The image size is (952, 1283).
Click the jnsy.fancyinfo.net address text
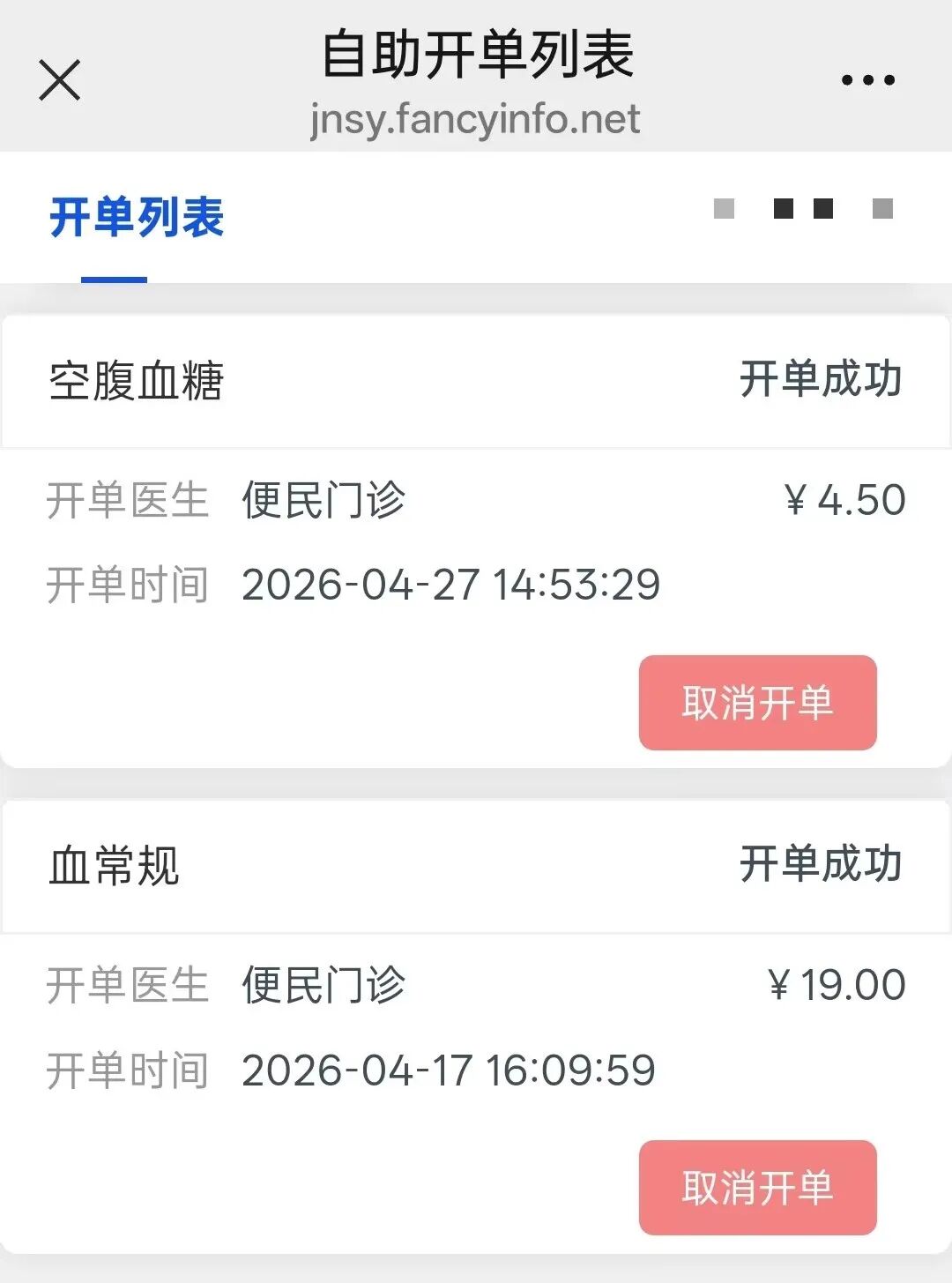pyautogui.click(x=475, y=119)
